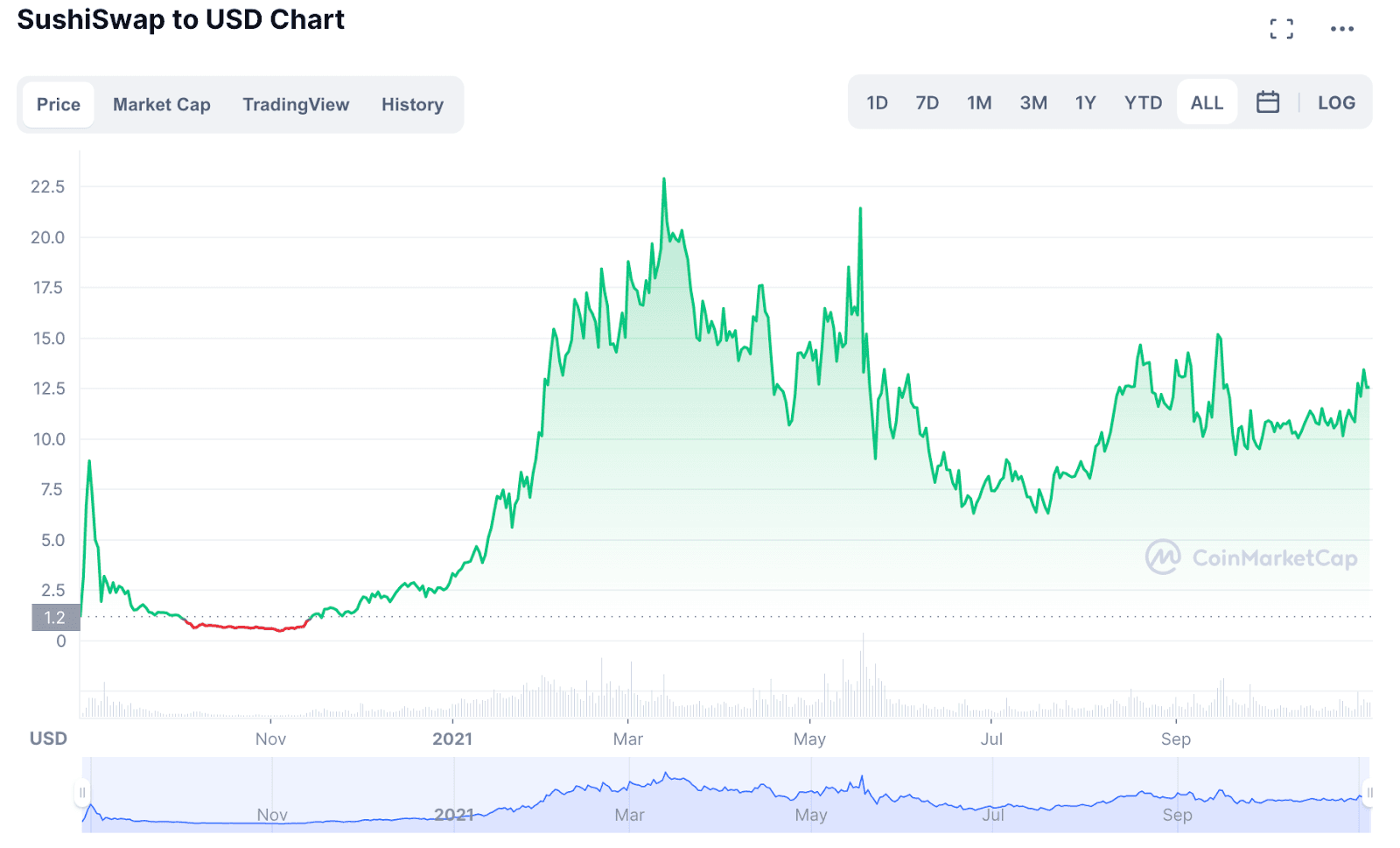Click the 1.2 price label on axis
Image resolution: width=1400 pixels, height=848 pixels.
click(x=55, y=617)
